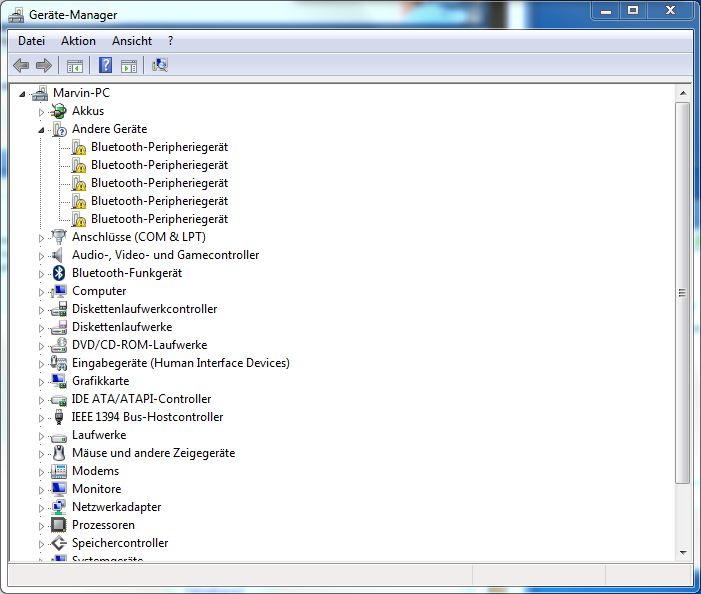Click the Prozessoren chip icon

click(x=59, y=525)
